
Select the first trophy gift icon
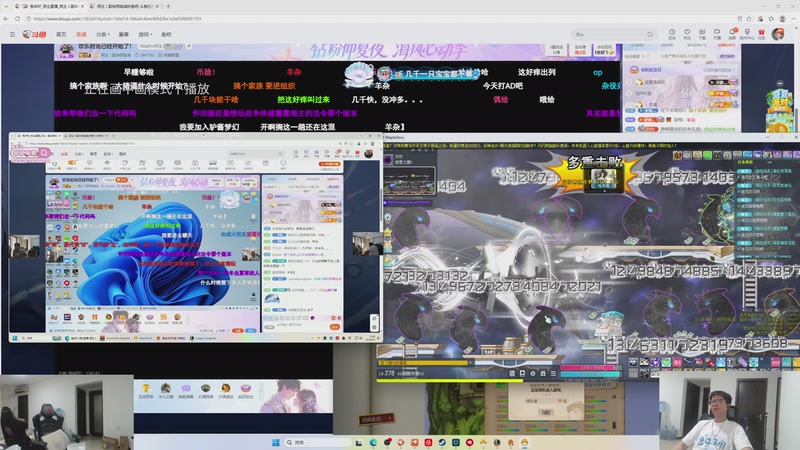point(146,390)
